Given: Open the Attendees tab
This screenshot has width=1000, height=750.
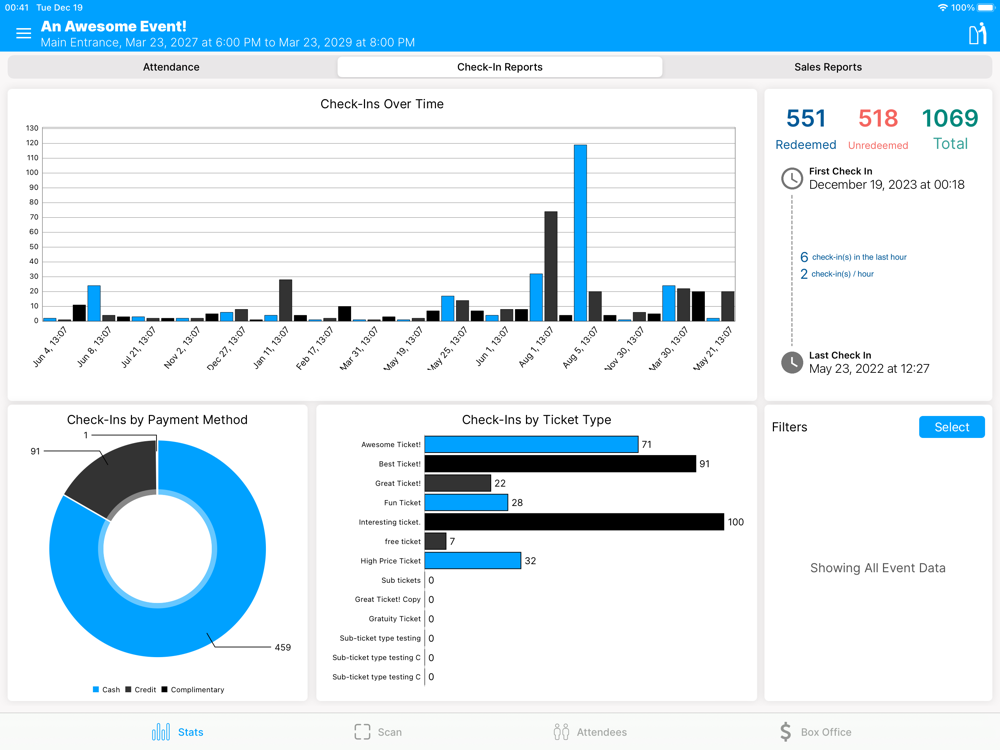Looking at the screenshot, I should (591, 732).
